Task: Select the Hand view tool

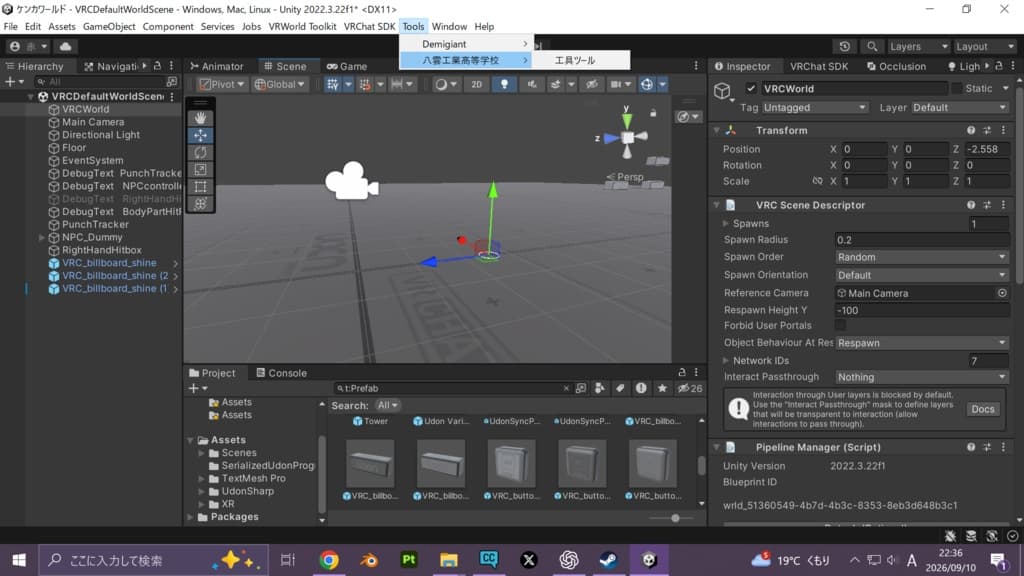Action: (200, 118)
